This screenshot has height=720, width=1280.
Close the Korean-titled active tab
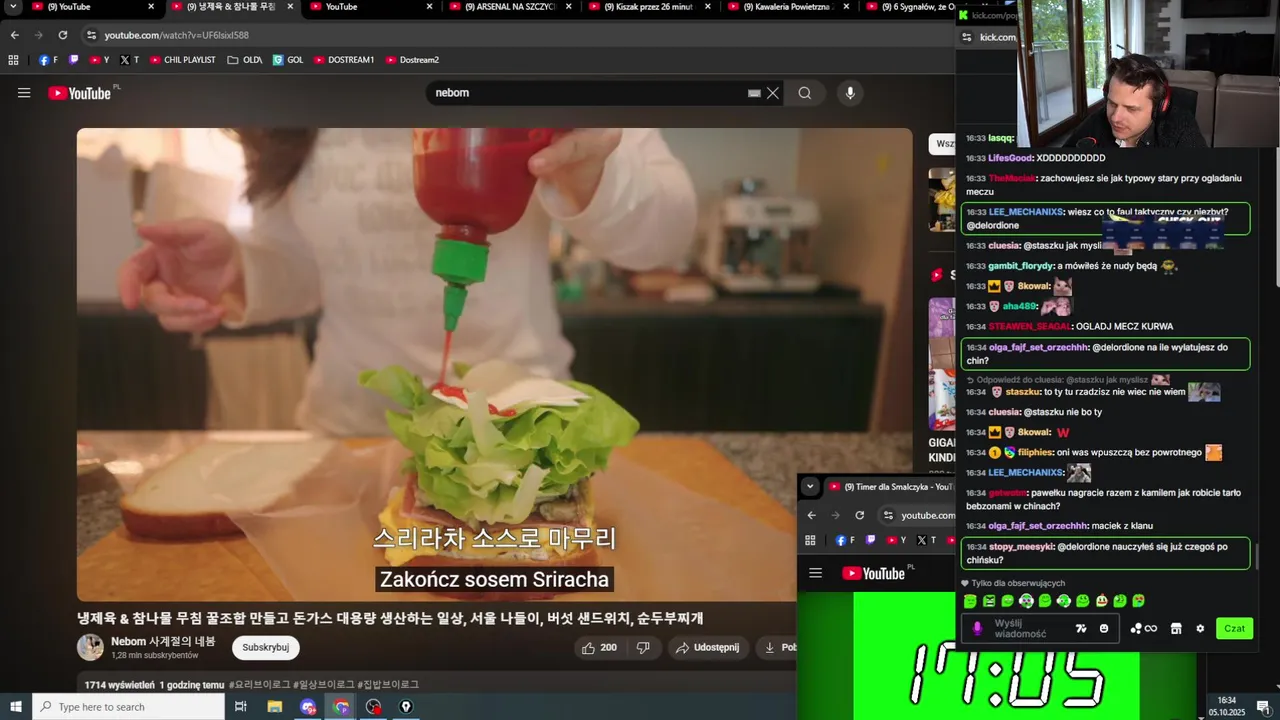(x=291, y=7)
